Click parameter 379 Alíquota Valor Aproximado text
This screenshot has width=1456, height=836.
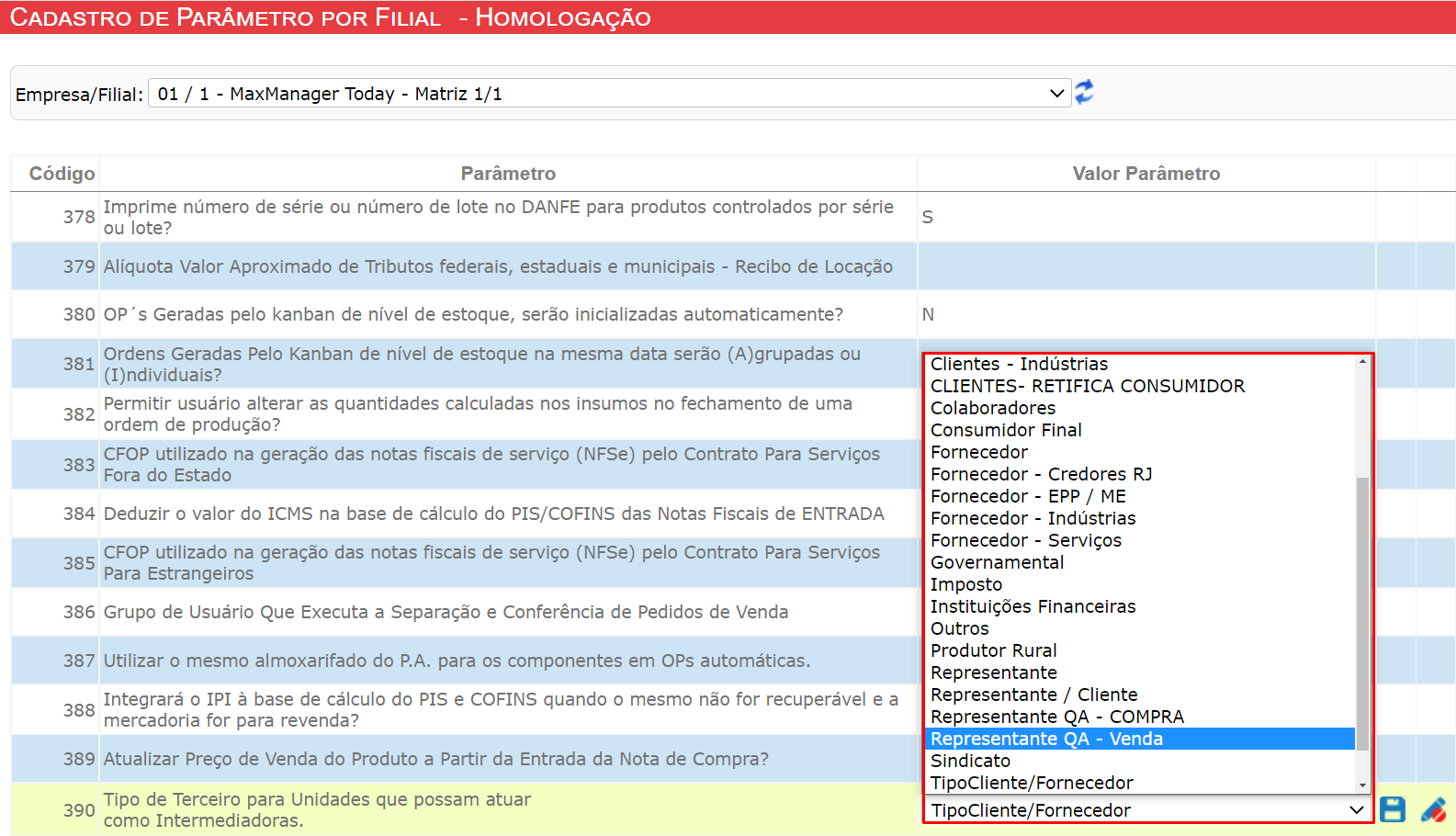pyautogui.click(x=498, y=266)
